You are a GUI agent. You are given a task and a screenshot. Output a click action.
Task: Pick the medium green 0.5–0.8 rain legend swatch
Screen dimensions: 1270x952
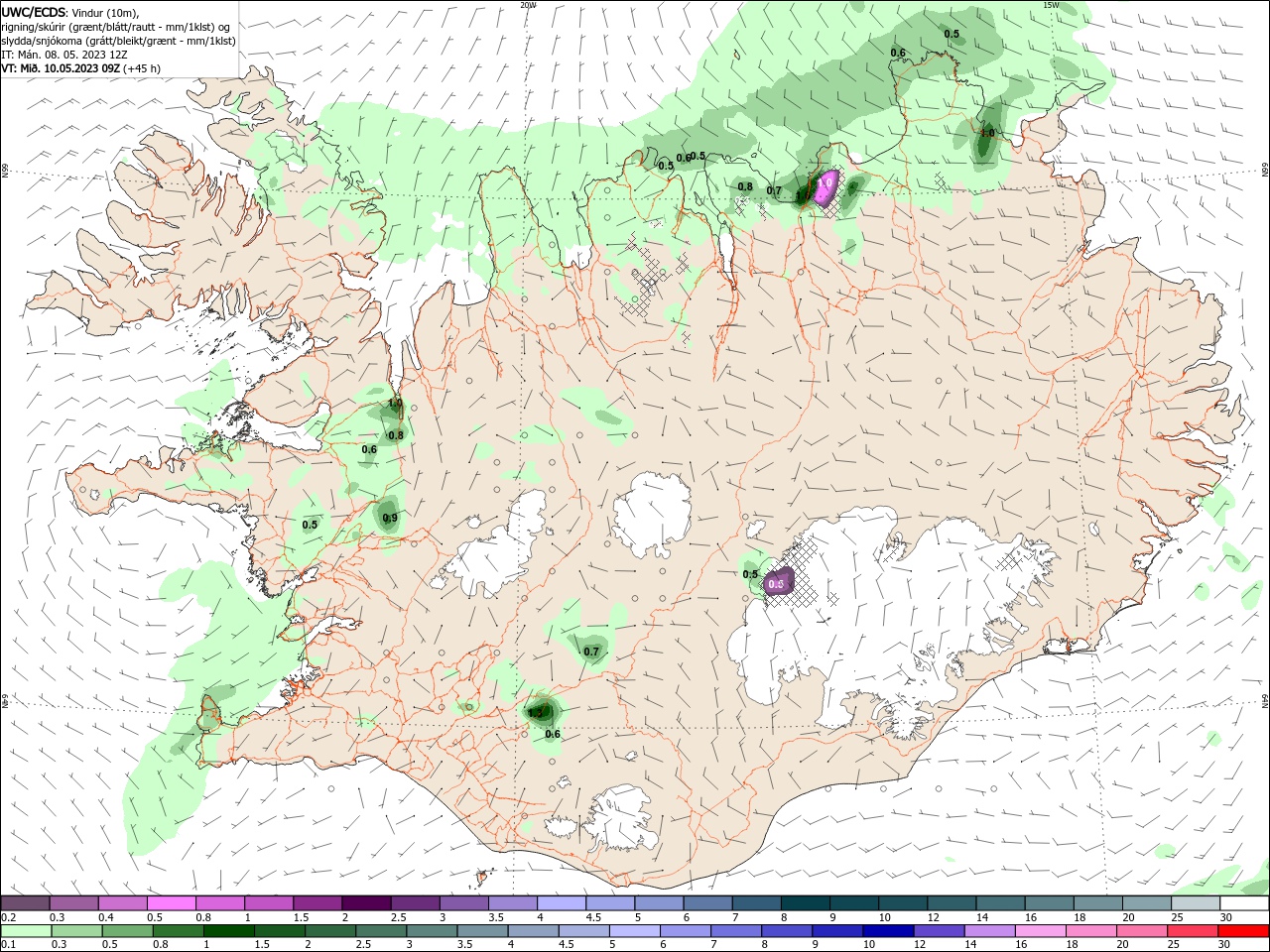(127, 931)
